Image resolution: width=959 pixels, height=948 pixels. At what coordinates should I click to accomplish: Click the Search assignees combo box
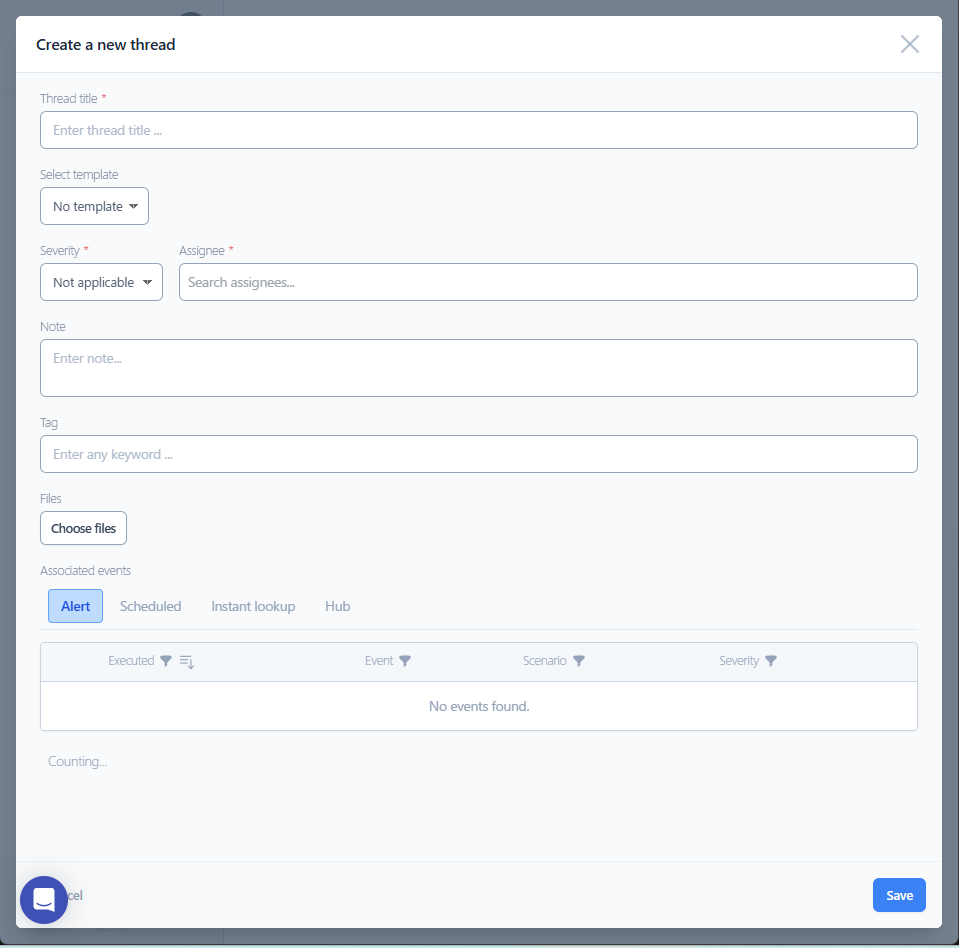point(547,282)
